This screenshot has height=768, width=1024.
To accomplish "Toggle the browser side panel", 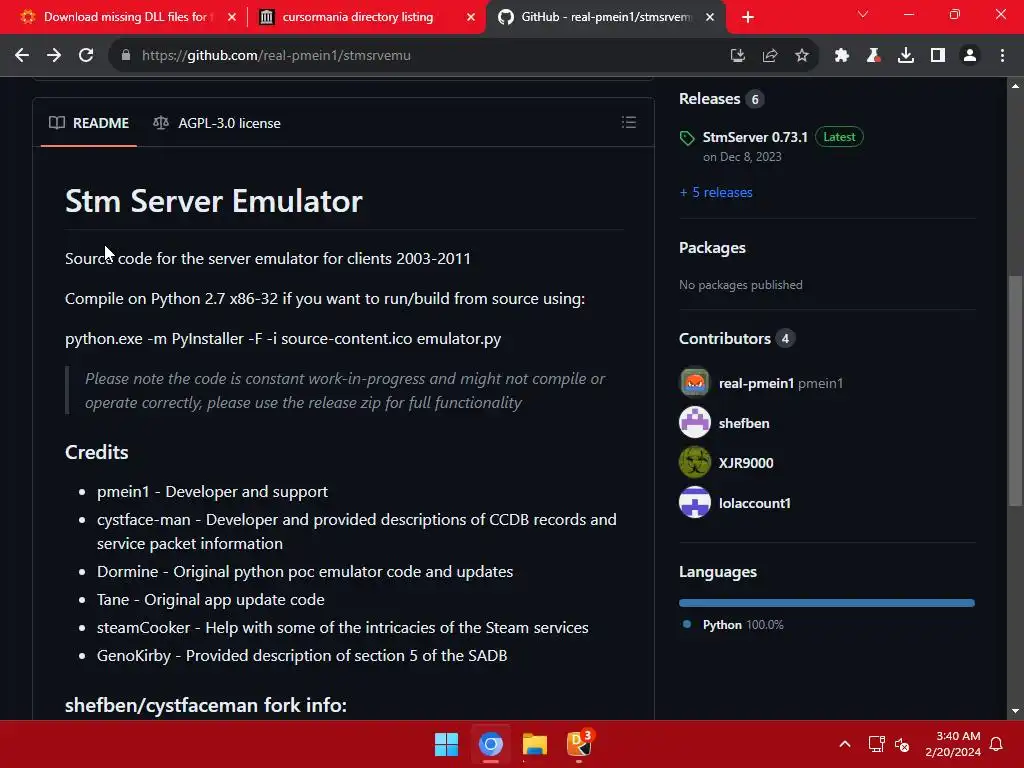I will tap(938, 56).
